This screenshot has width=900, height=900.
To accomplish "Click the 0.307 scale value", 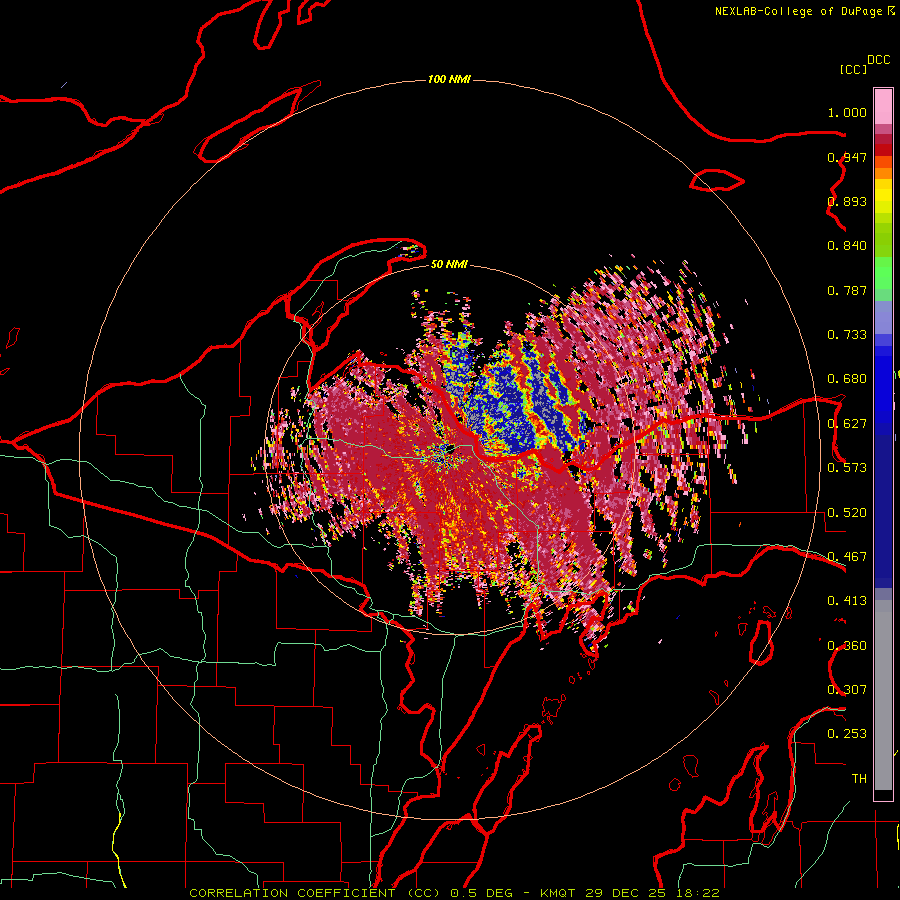I will tap(847, 690).
